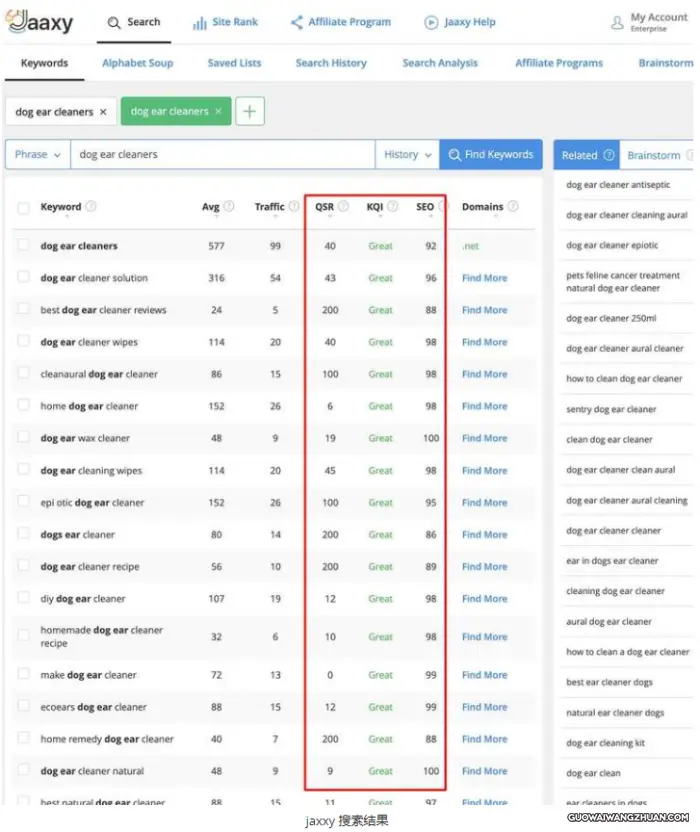Click the Search magnifier icon in top navigation
700x832 pixels.
pos(114,23)
